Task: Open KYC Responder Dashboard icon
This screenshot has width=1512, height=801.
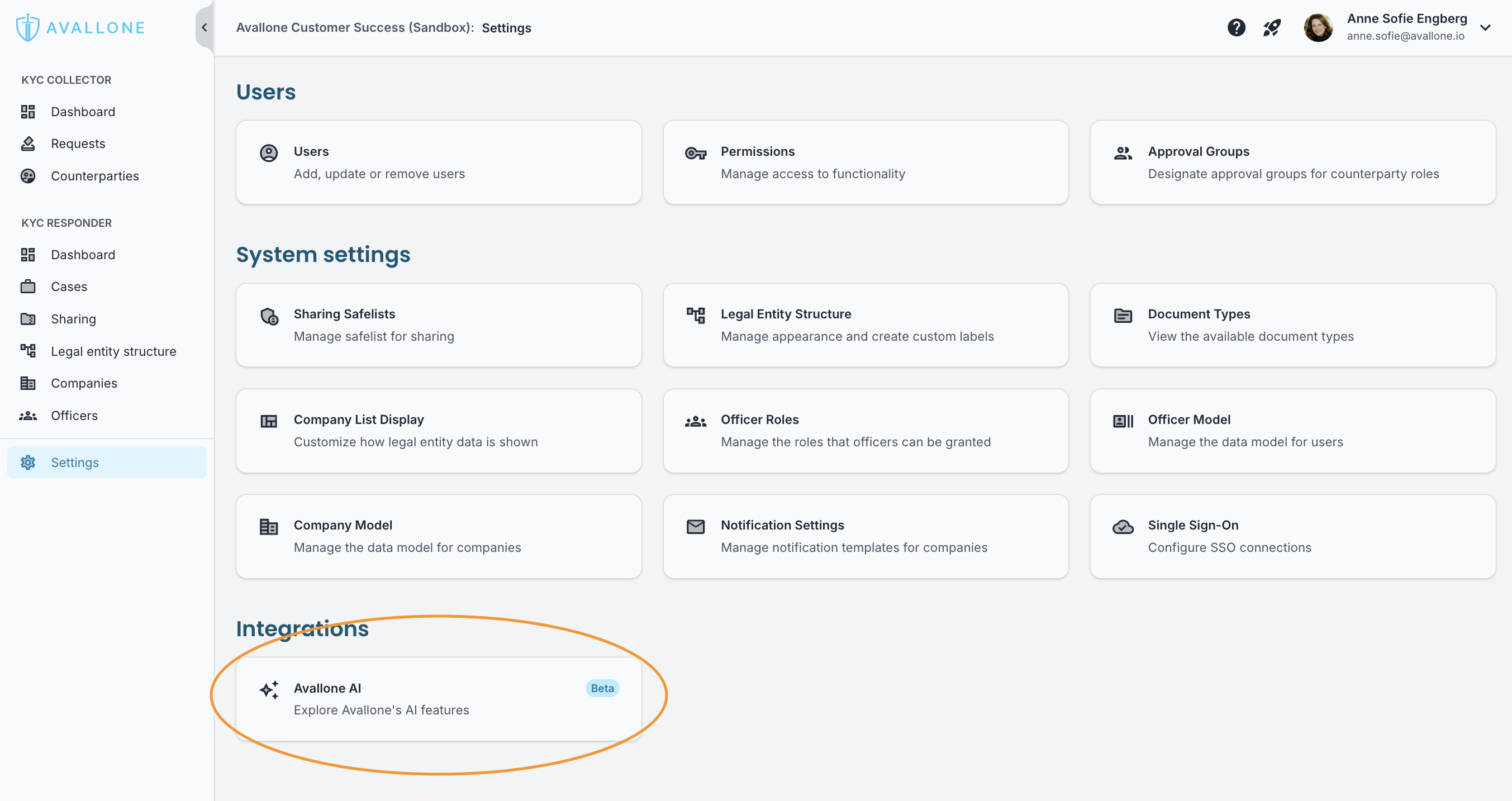Action: point(27,255)
